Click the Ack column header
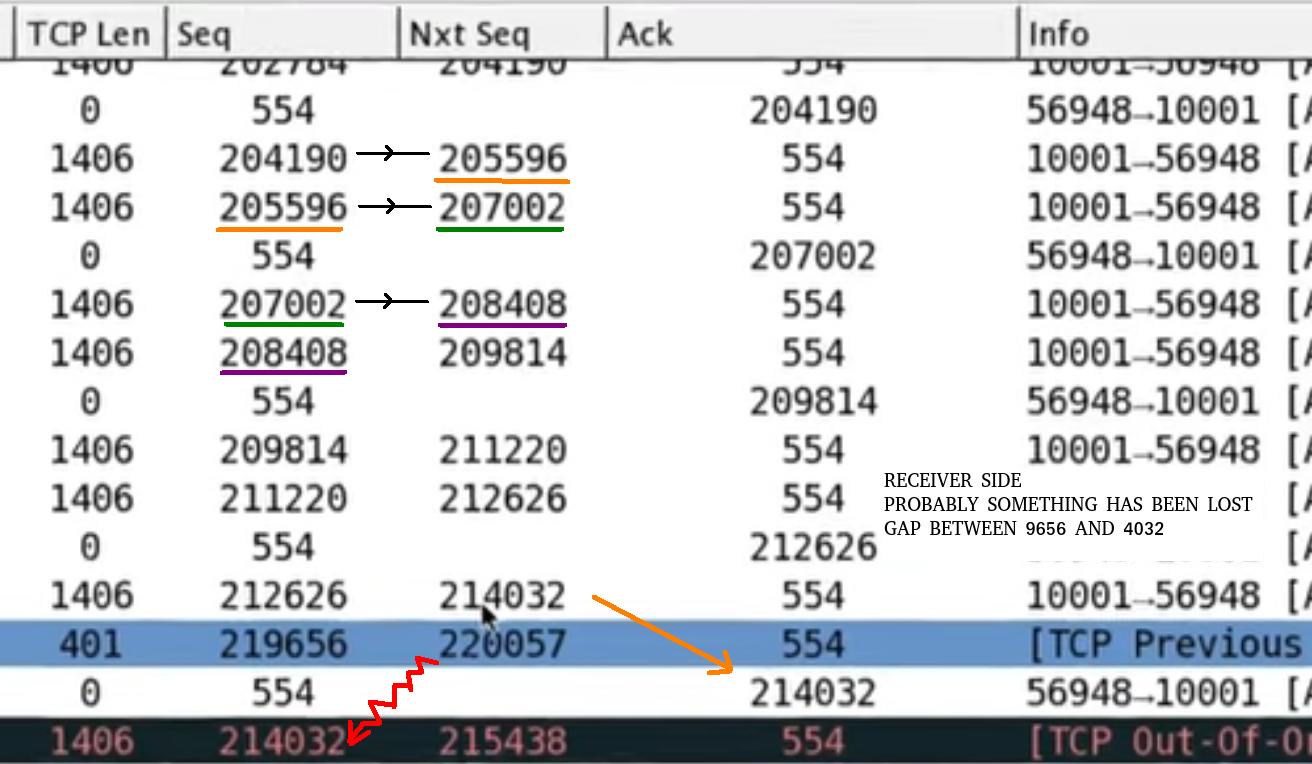 click(x=645, y=34)
